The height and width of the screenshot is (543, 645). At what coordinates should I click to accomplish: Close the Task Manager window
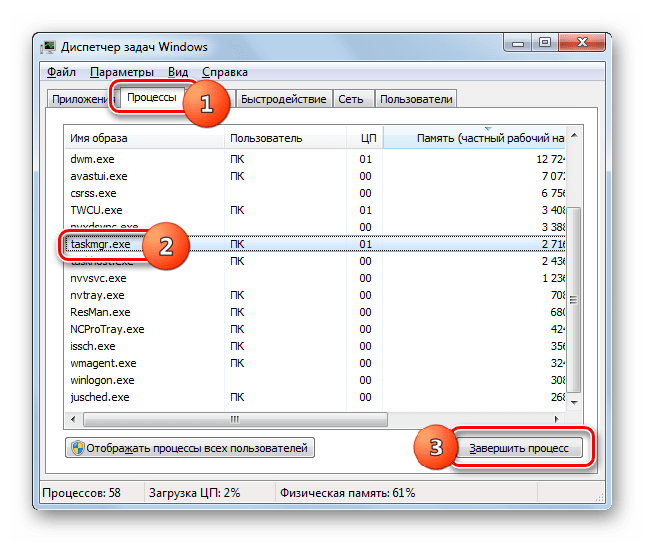coord(582,43)
